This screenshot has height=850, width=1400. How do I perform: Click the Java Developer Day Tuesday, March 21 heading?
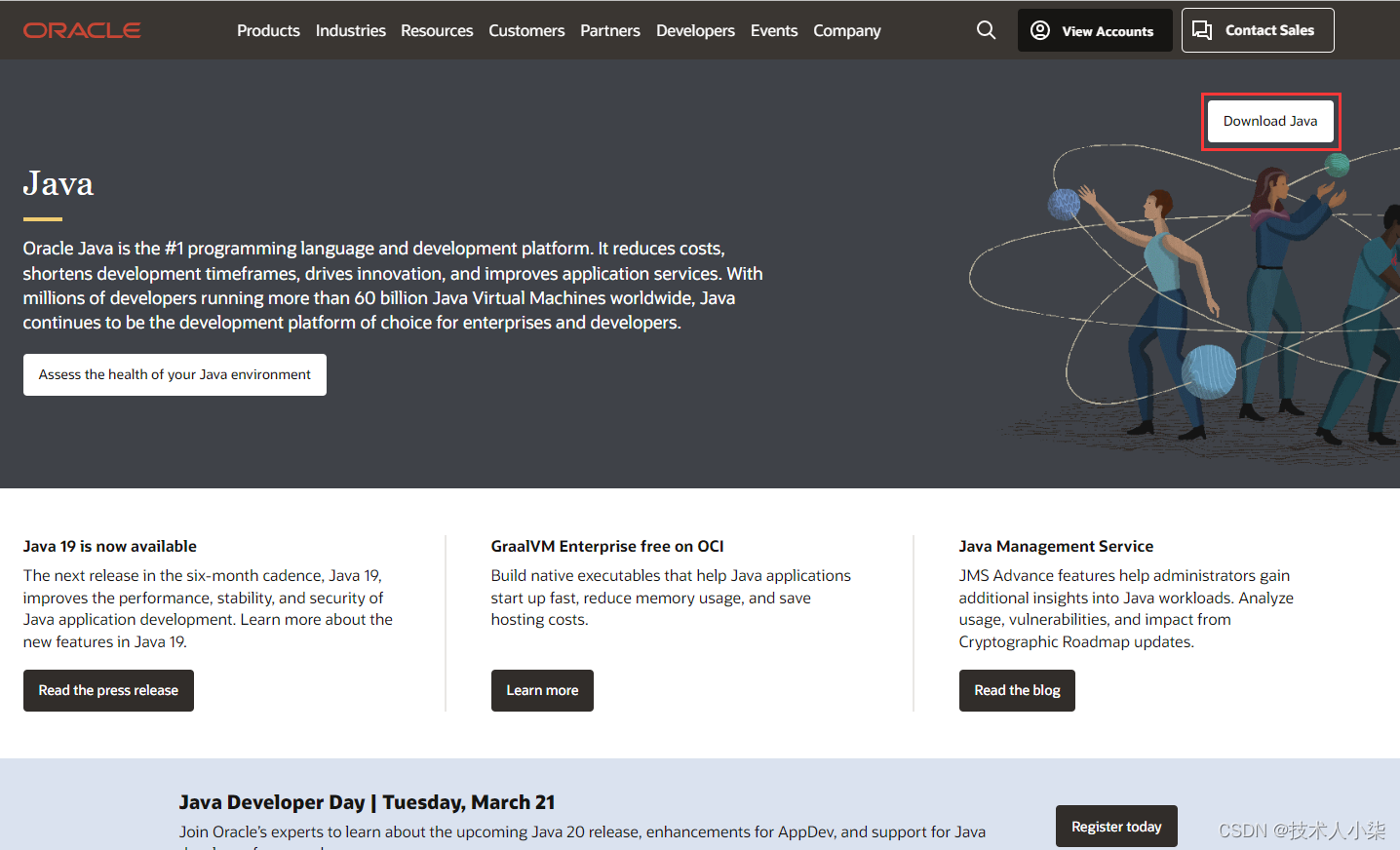[x=367, y=802]
